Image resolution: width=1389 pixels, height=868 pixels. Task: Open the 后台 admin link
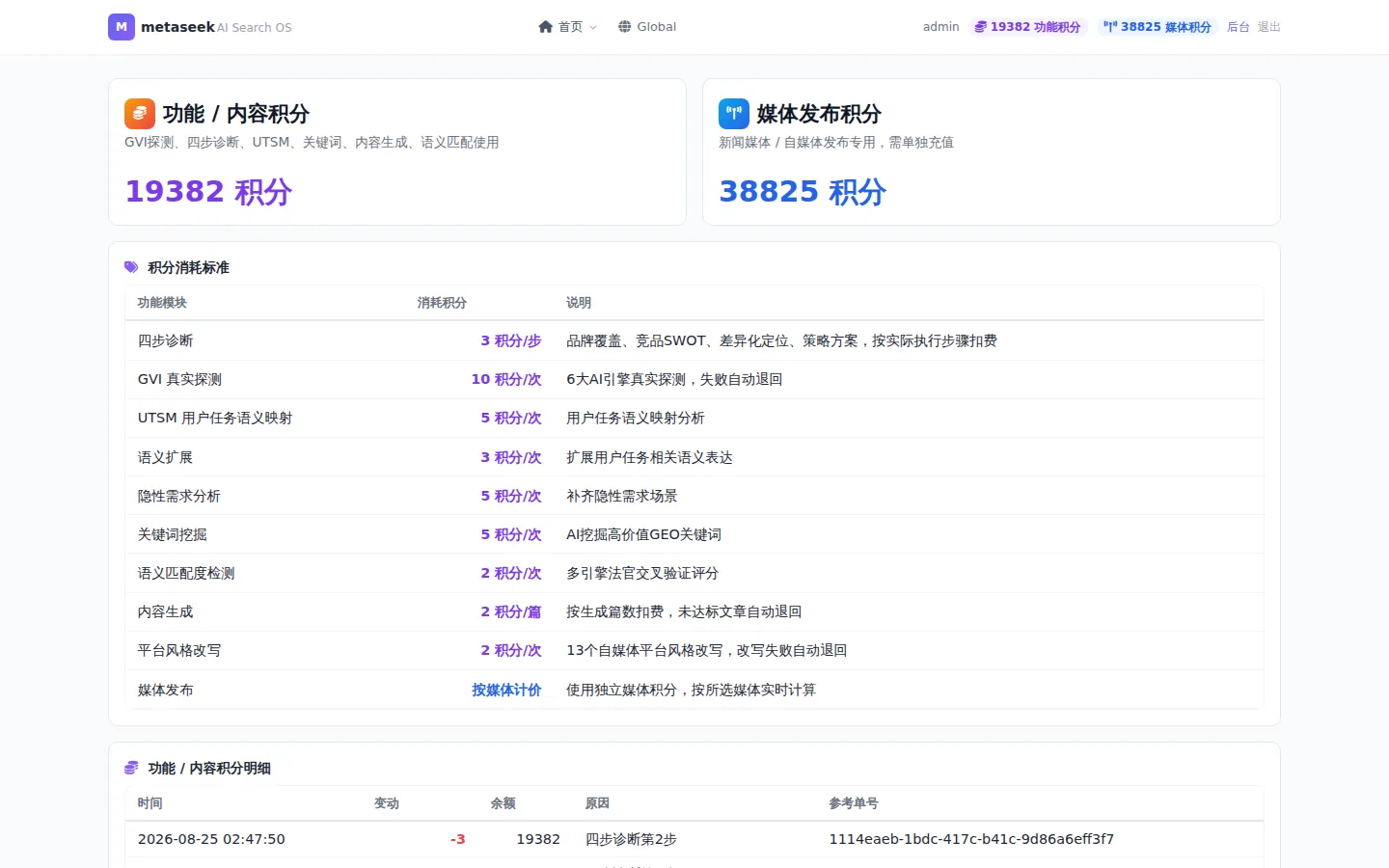click(x=1239, y=27)
